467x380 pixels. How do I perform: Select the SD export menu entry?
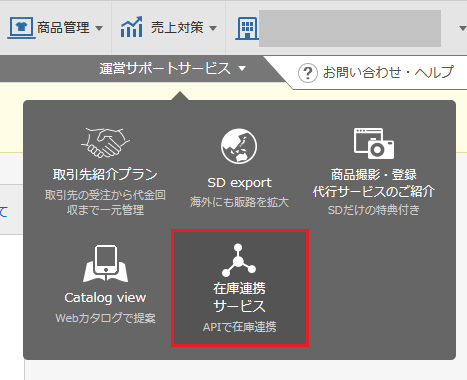(239, 168)
